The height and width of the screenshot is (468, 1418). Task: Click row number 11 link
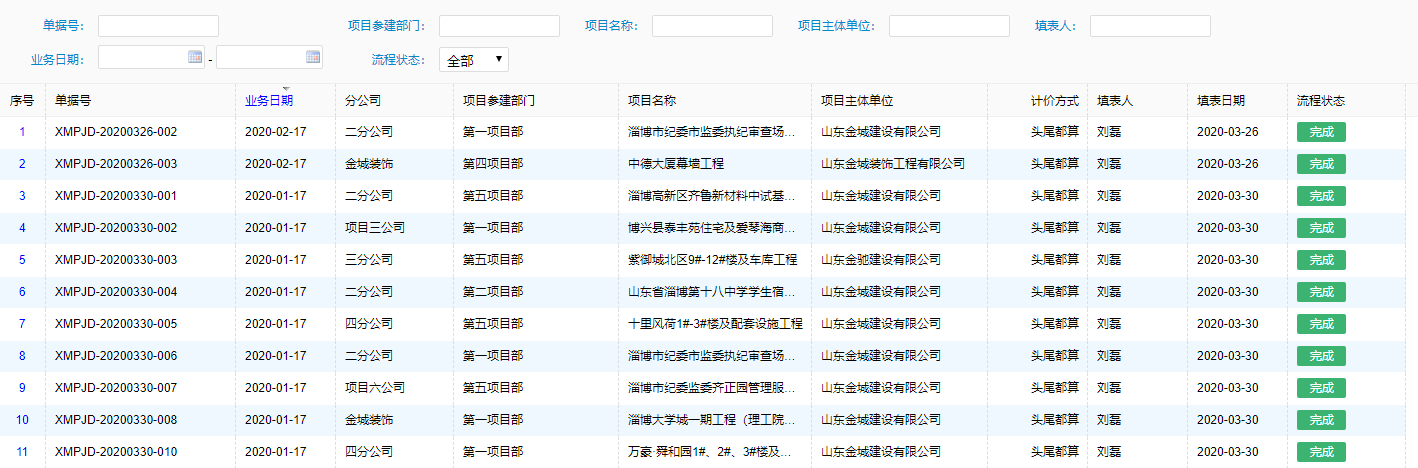click(22, 452)
